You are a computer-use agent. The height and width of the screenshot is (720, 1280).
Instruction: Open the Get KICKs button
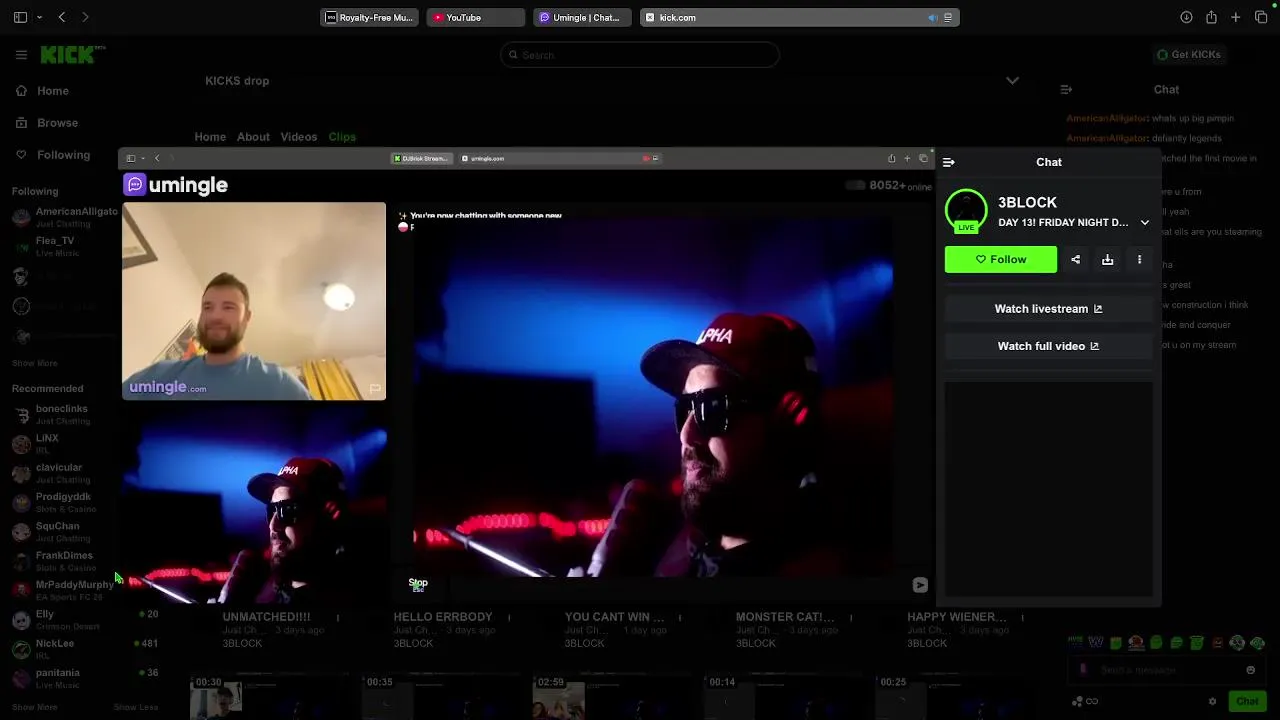point(1189,54)
